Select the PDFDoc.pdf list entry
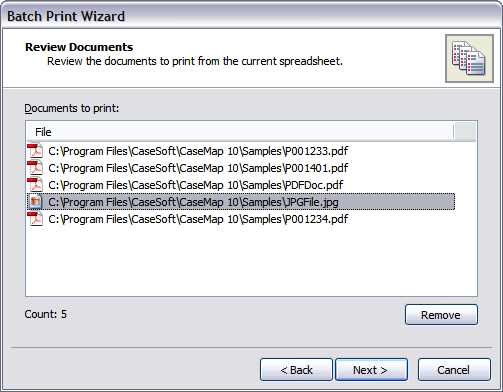Image resolution: width=503 pixels, height=392 pixels. pyautogui.click(x=241, y=185)
